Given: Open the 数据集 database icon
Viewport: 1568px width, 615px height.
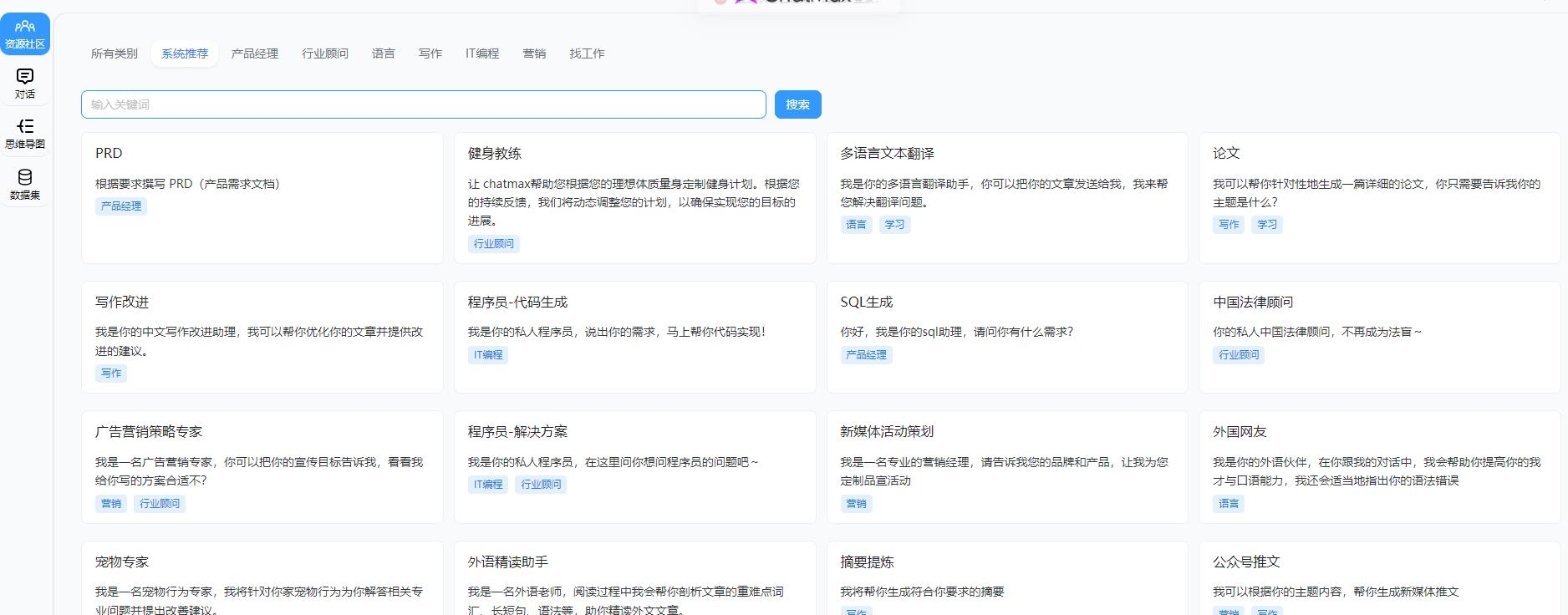Looking at the screenshot, I should (25, 185).
